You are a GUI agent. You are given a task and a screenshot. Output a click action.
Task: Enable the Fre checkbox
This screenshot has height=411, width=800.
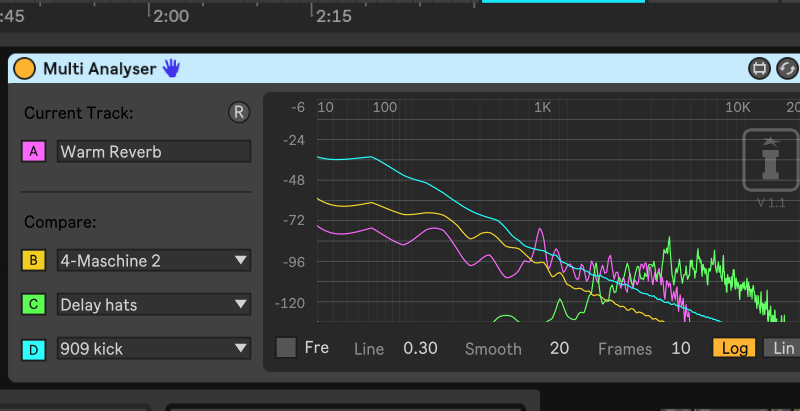[x=287, y=348]
